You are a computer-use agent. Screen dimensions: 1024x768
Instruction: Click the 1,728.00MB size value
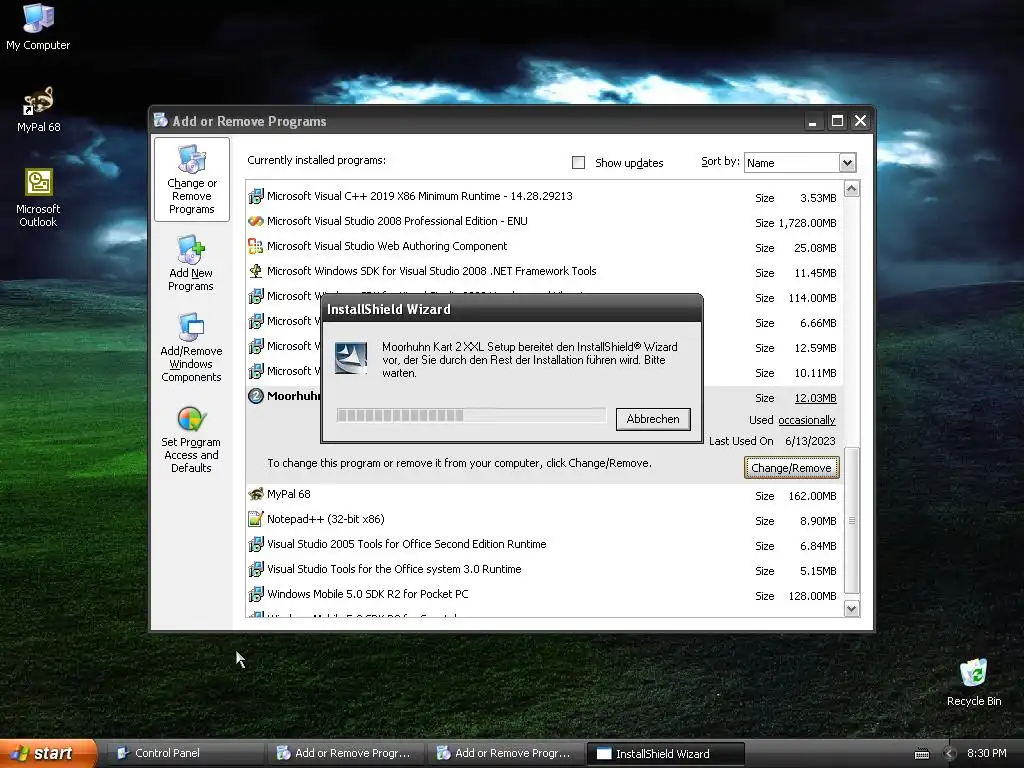[807, 223]
